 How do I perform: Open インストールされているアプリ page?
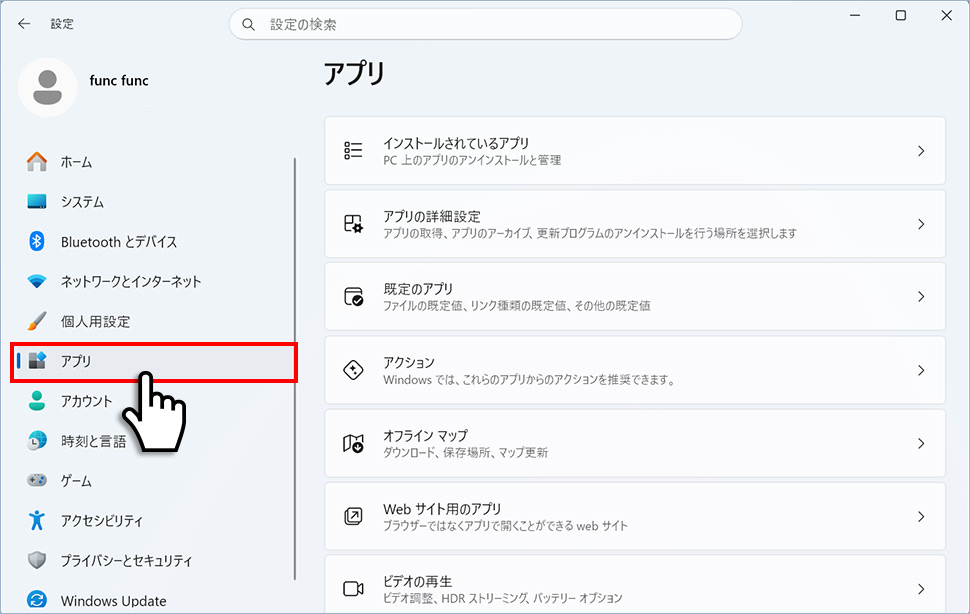(x=635, y=150)
